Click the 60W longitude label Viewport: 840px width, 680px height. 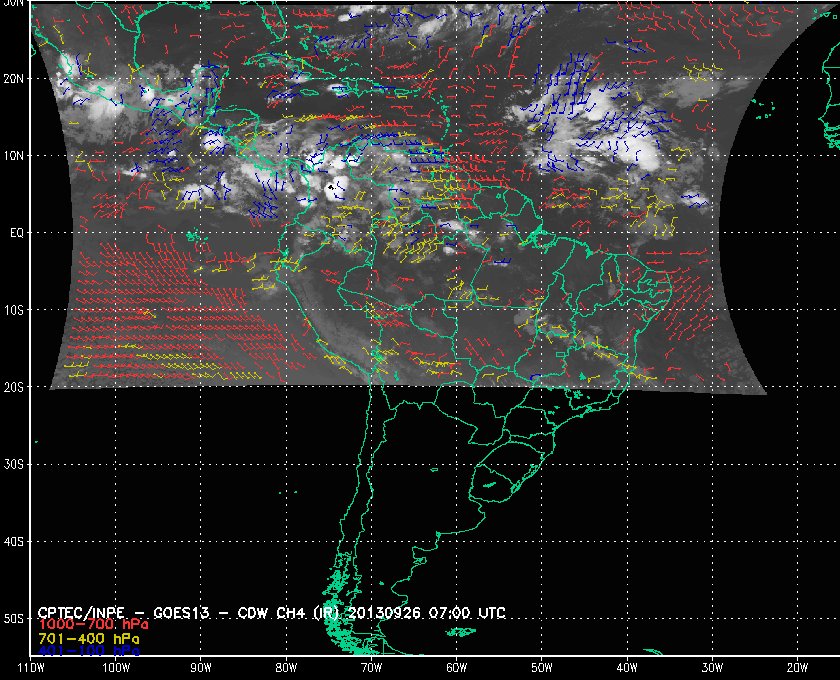456,668
